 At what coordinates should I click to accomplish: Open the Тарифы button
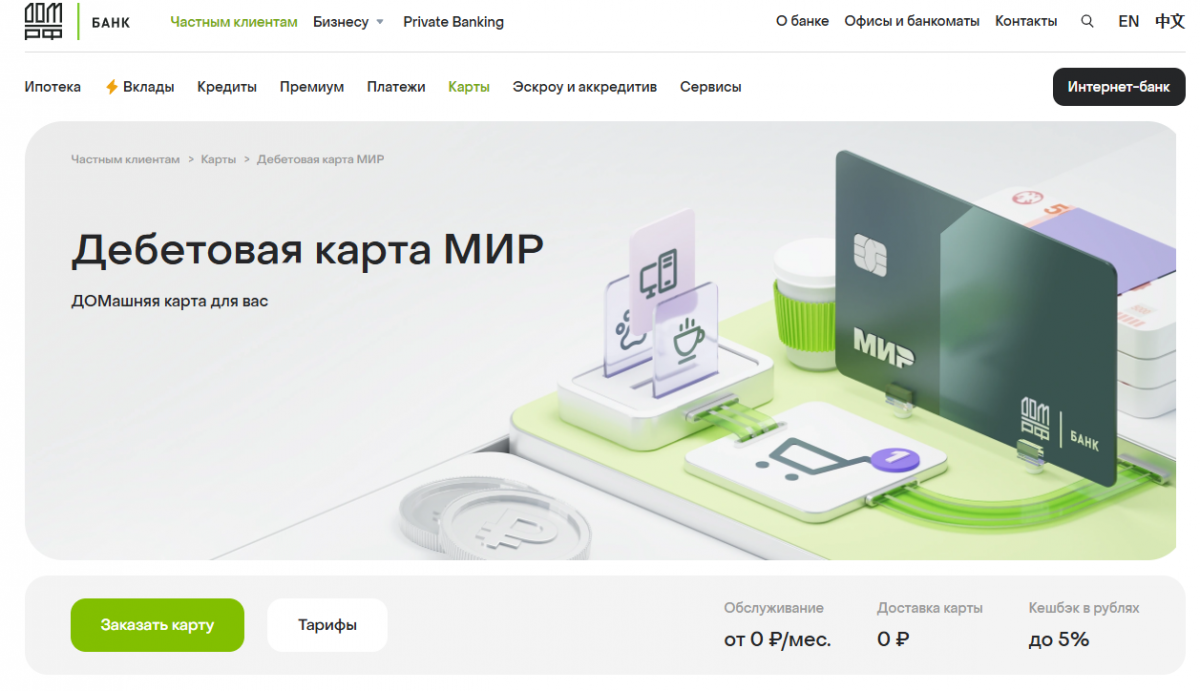click(327, 625)
